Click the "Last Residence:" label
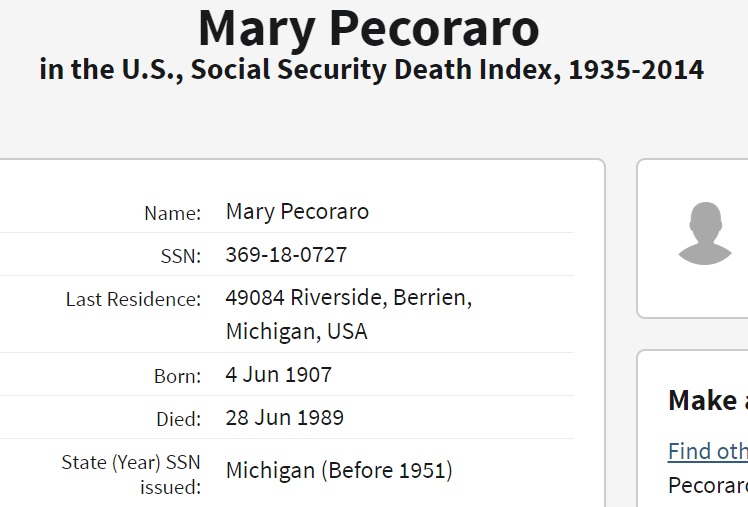This screenshot has width=748, height=507. (133, 299)
